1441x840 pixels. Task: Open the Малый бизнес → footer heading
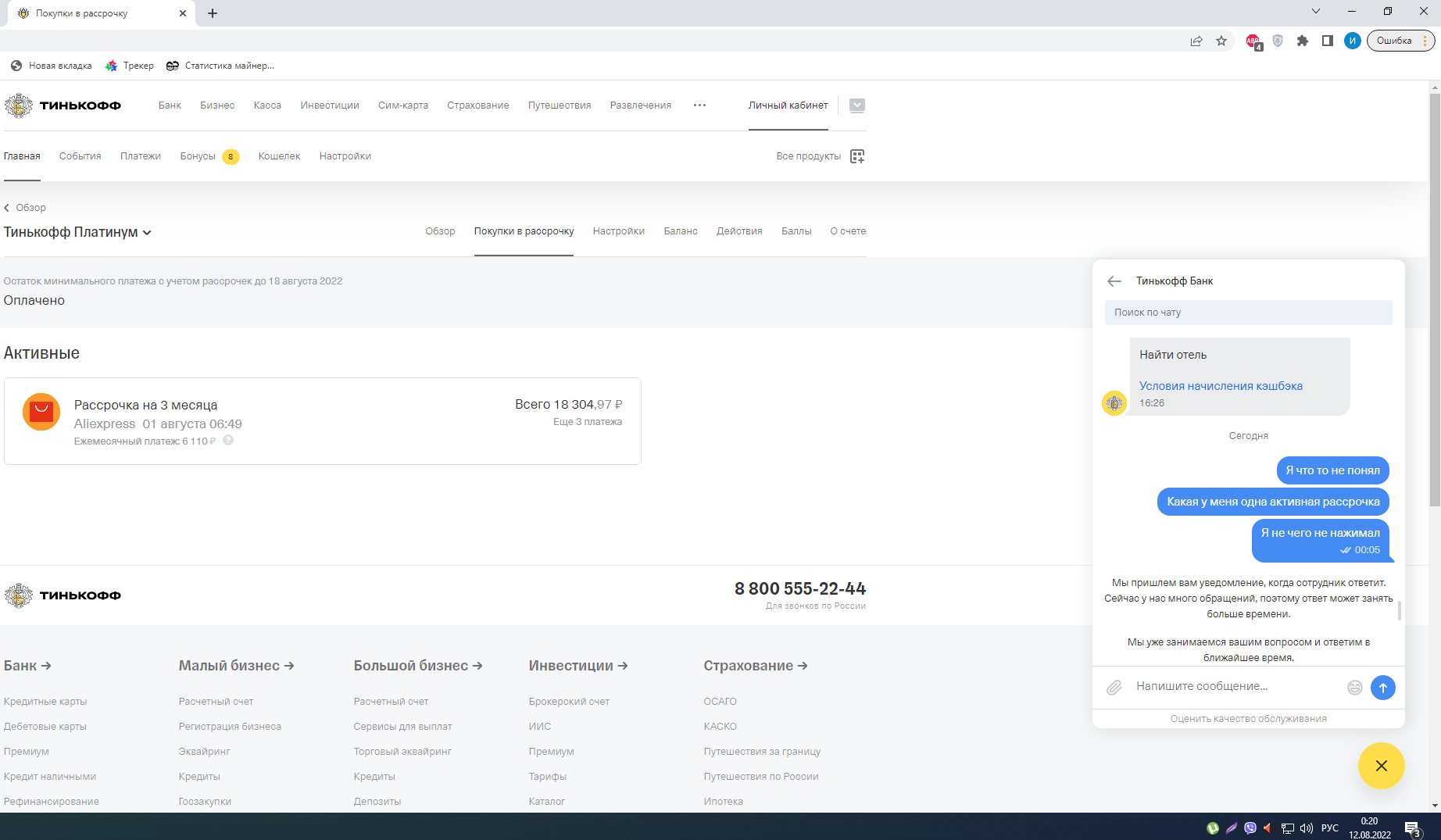(236, 666)
